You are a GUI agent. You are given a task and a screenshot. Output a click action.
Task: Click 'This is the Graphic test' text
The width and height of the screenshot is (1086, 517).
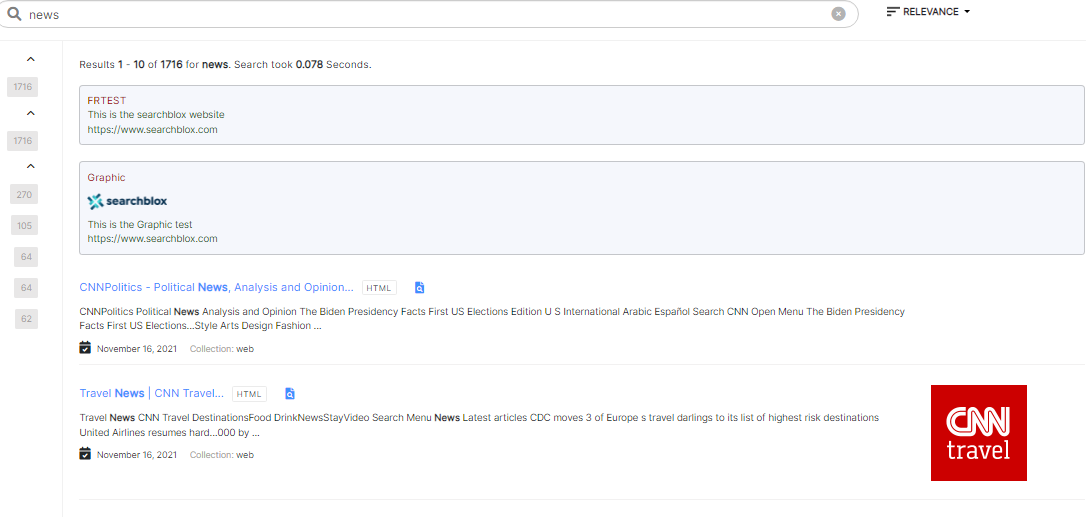click(140, 225)
